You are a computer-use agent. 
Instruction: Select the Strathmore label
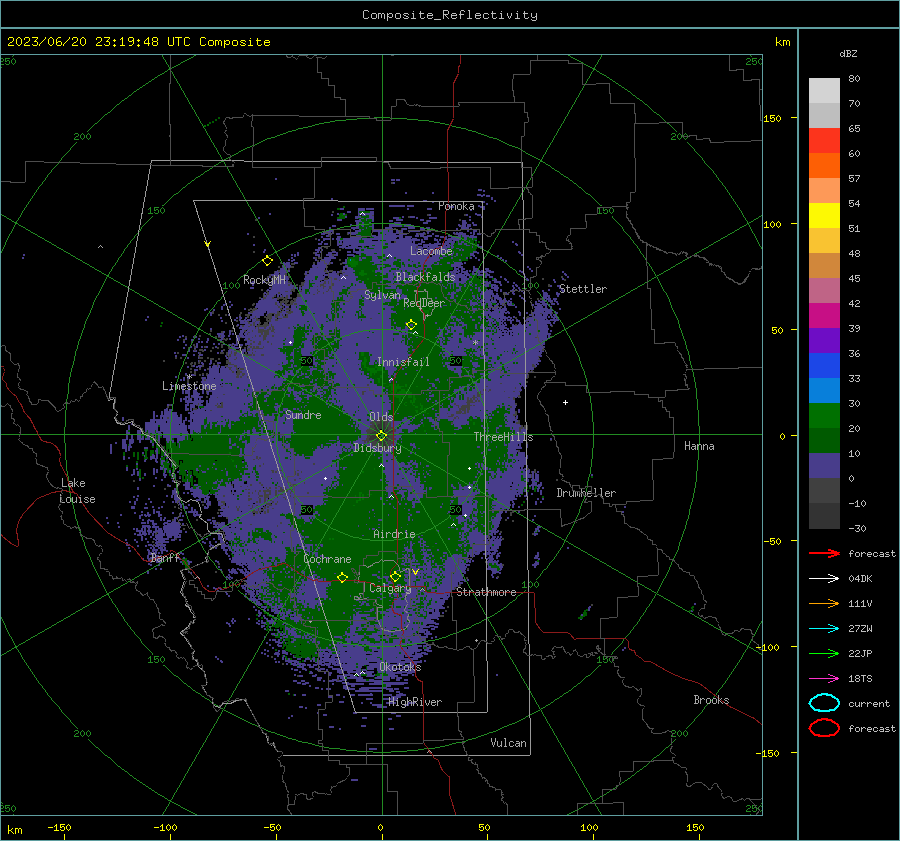(x=486, y=592)
